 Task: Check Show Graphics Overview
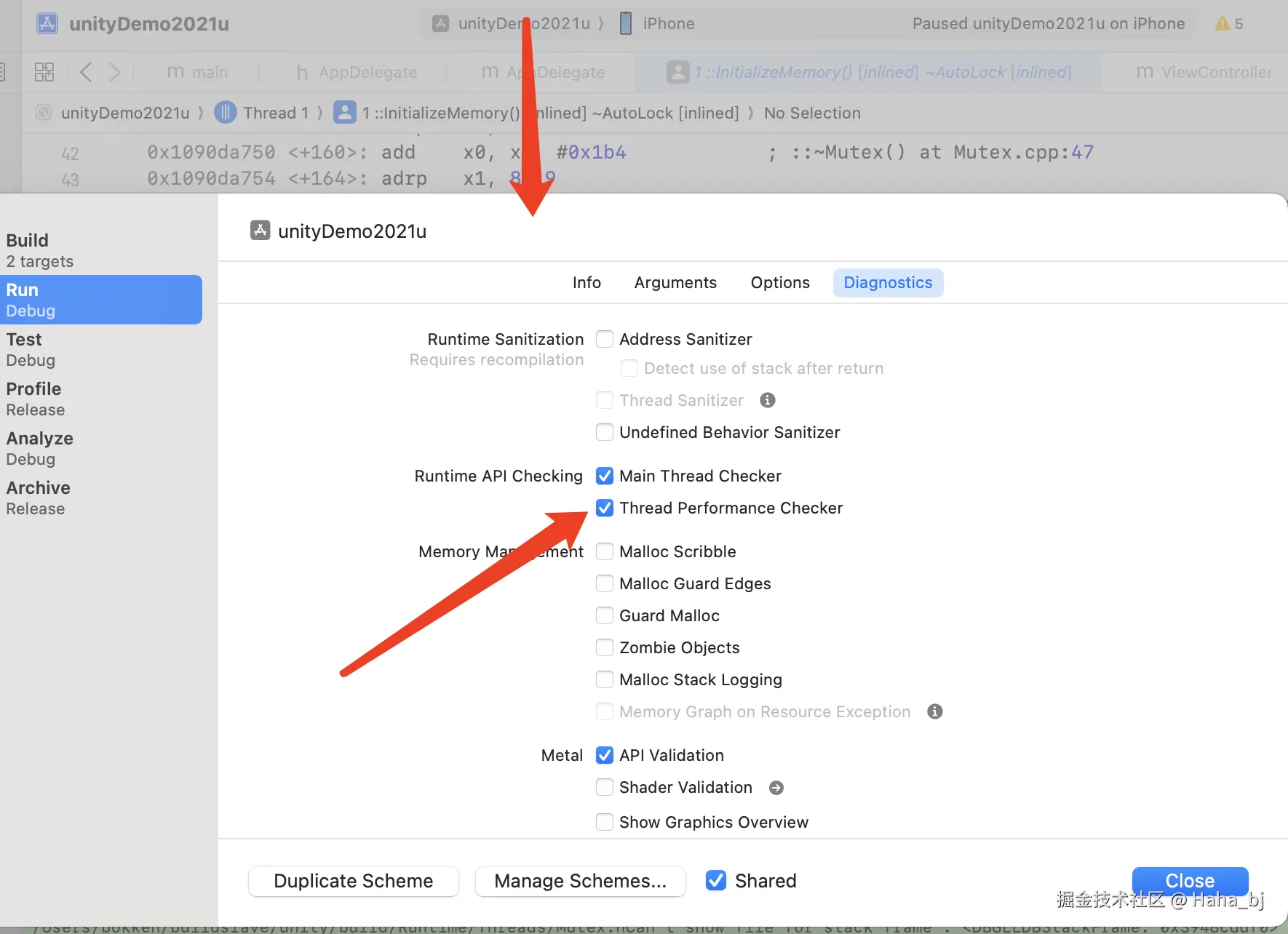coord(604,822)
